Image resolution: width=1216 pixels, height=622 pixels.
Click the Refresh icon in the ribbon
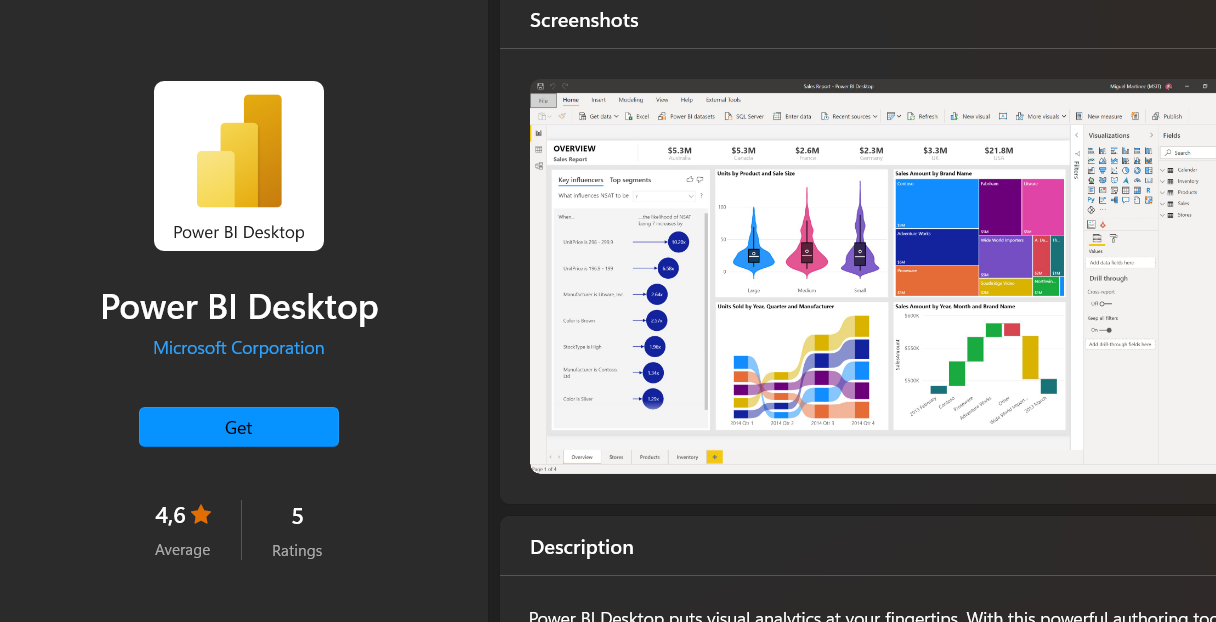coord(912,116)
